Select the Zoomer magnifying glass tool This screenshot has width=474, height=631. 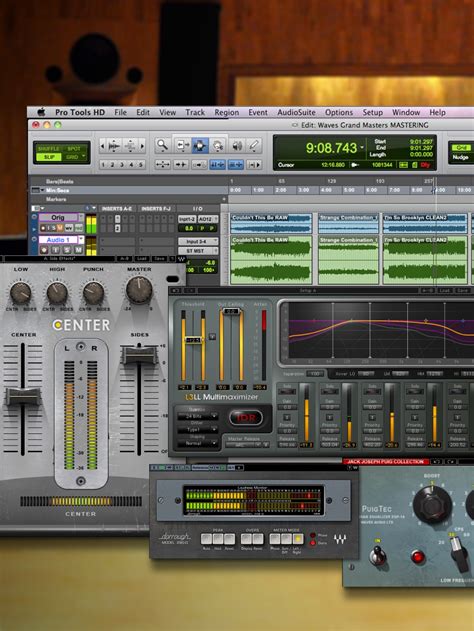tap(162, 145)
